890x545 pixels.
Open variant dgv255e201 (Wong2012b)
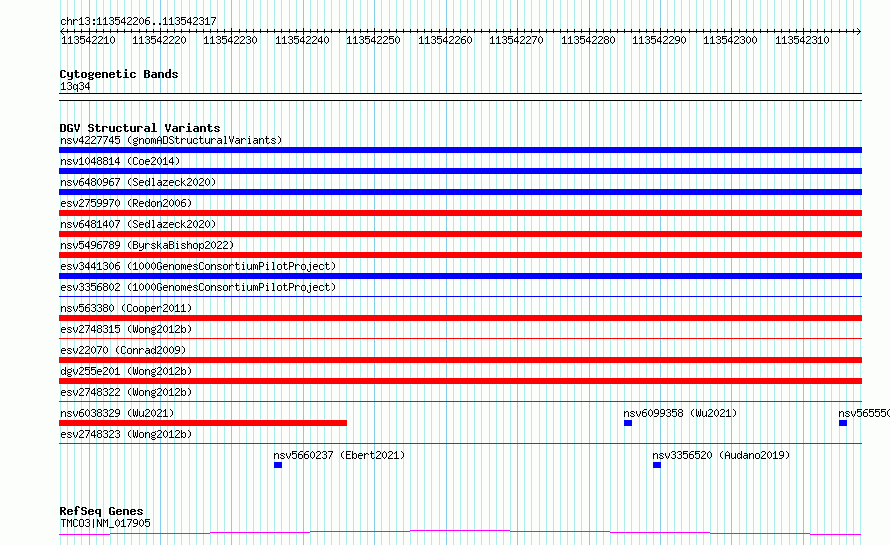(126, 371)
